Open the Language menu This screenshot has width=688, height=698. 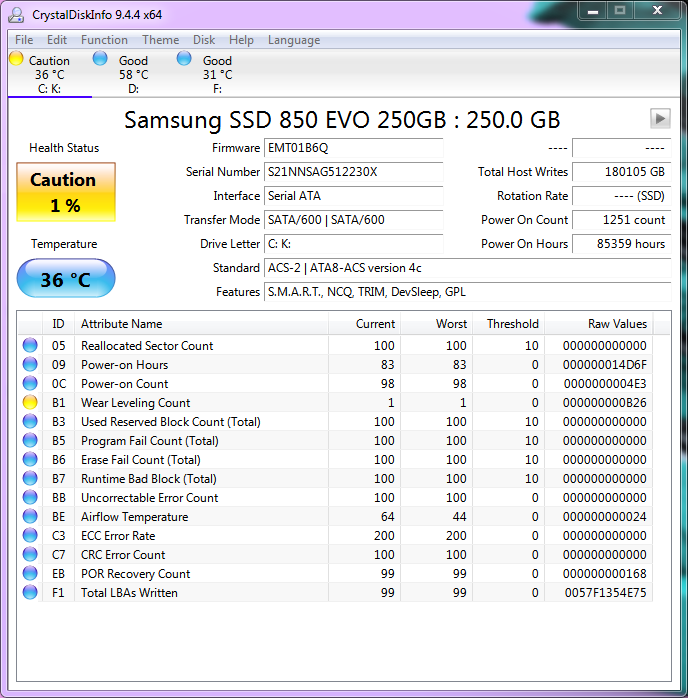(x=294, y=40)
